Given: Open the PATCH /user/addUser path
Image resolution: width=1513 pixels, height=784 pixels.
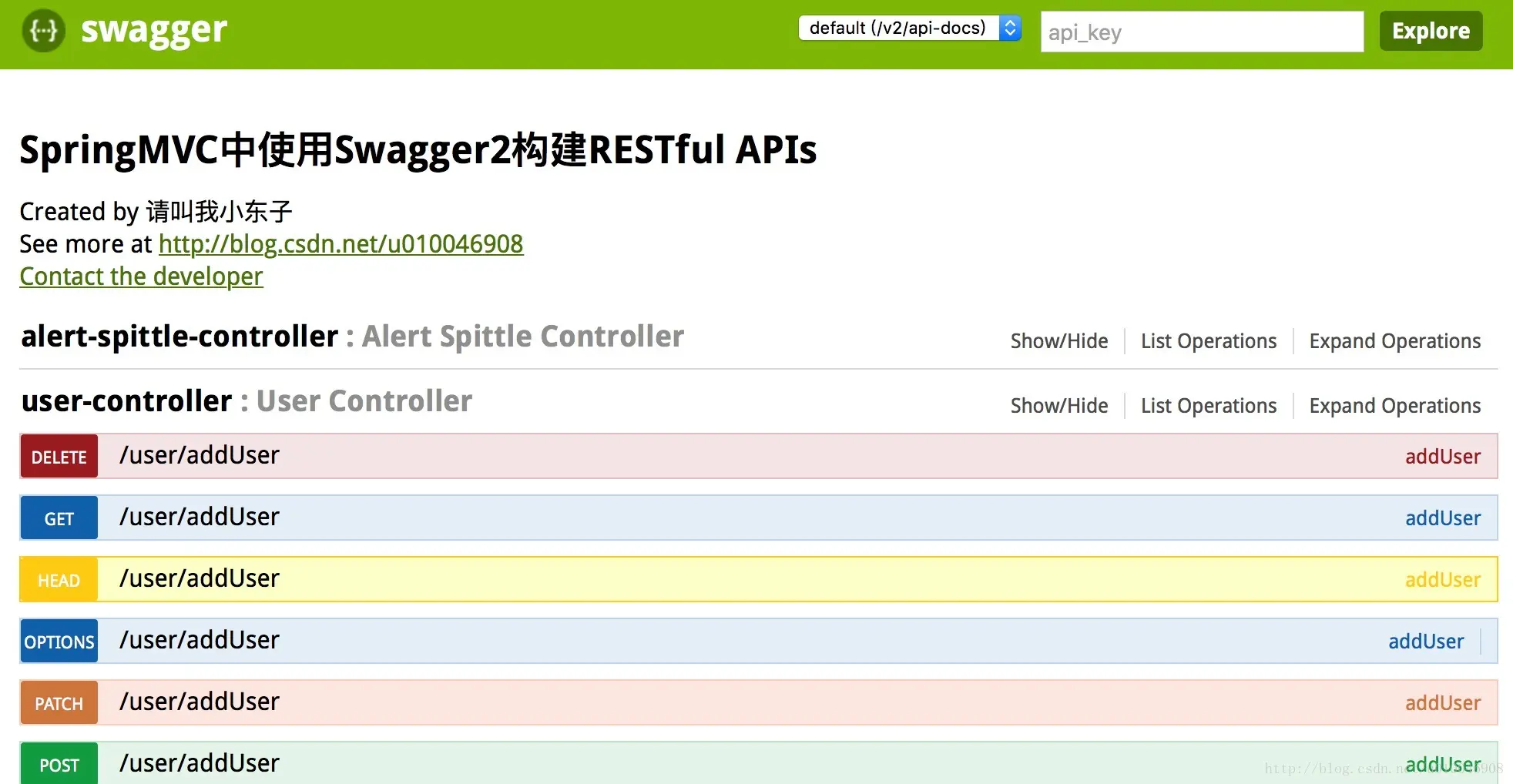Looking at the screenshot, I should pos(200,702).
